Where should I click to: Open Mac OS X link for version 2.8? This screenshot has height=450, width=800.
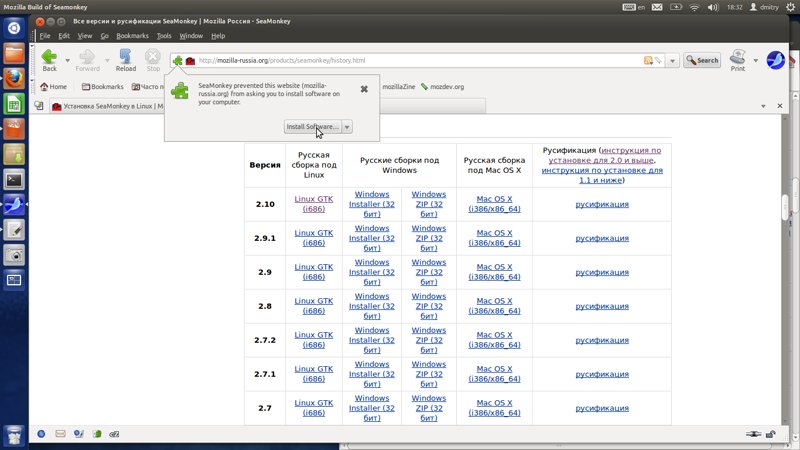point(494,306)
